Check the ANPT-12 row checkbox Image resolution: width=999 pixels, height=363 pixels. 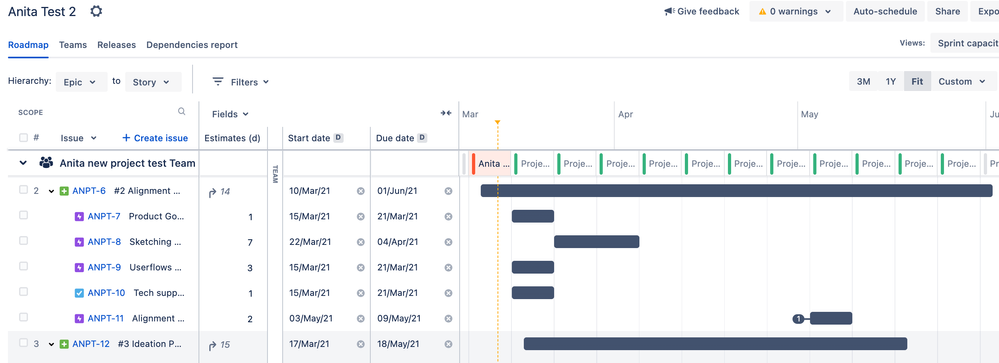(x=24, y=343)
